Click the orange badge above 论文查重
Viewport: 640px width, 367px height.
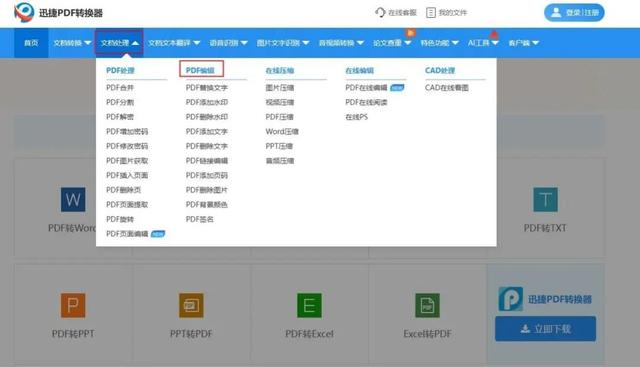coord(410,33)
